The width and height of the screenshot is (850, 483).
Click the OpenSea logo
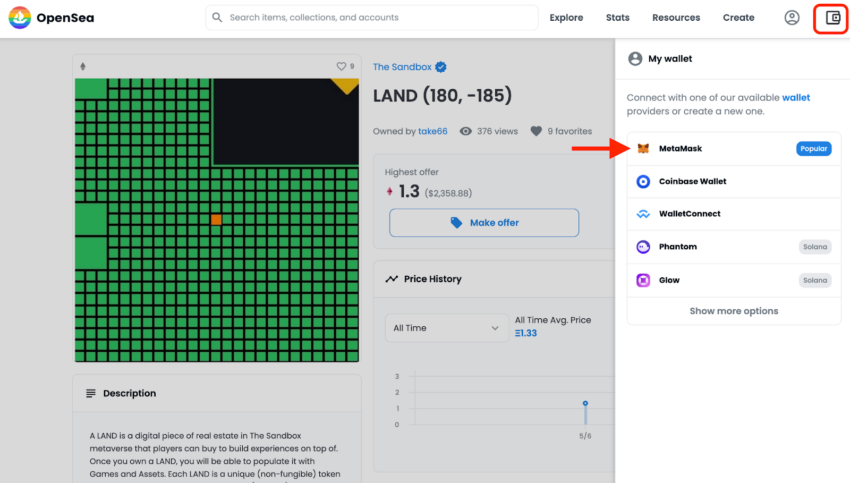click(20, 18)
